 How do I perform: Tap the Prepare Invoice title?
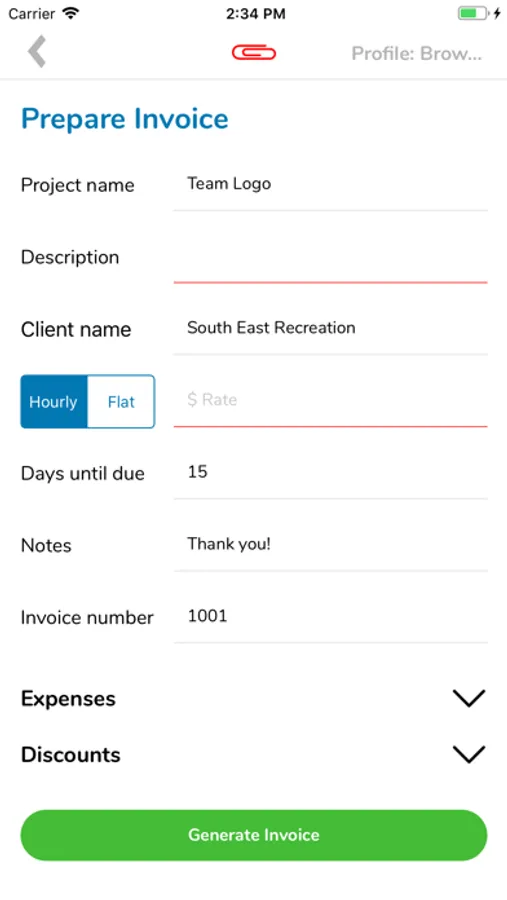point(125,119)
